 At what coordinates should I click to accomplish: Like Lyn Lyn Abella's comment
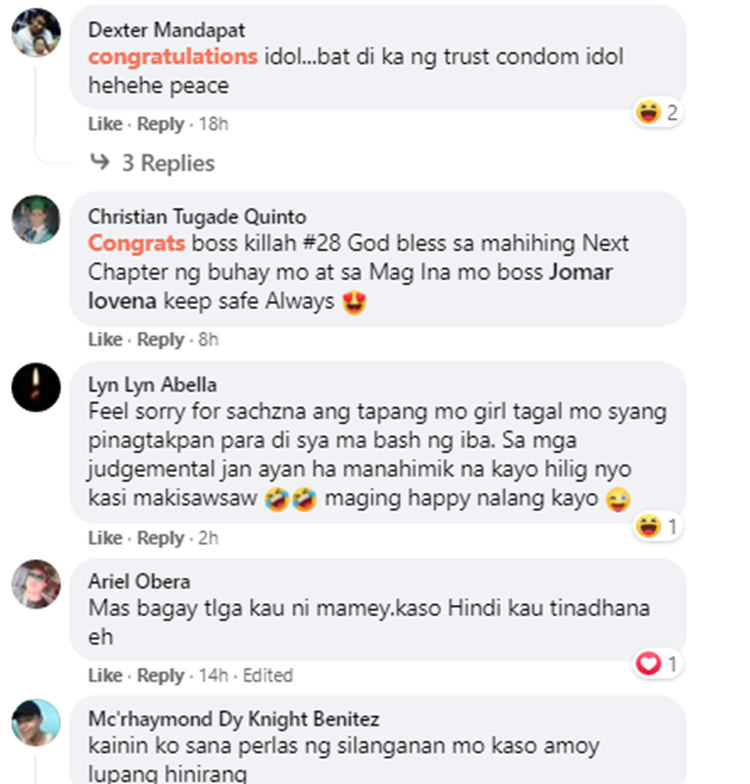coord(105,538)
